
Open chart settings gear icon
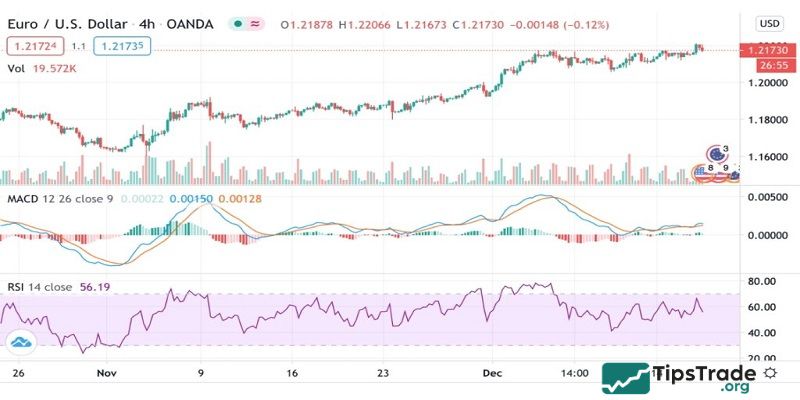[772, 372]
